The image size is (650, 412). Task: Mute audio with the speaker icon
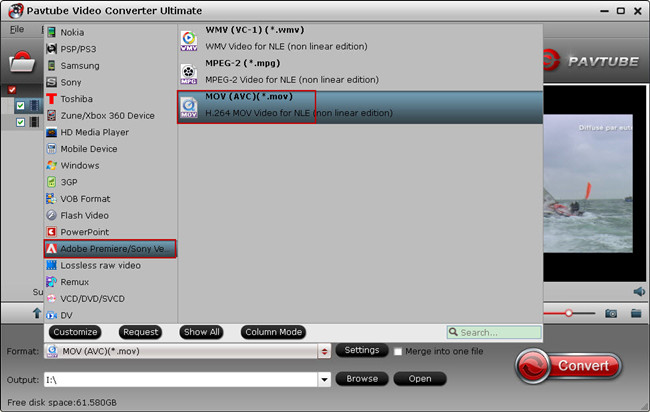(639, 291)
